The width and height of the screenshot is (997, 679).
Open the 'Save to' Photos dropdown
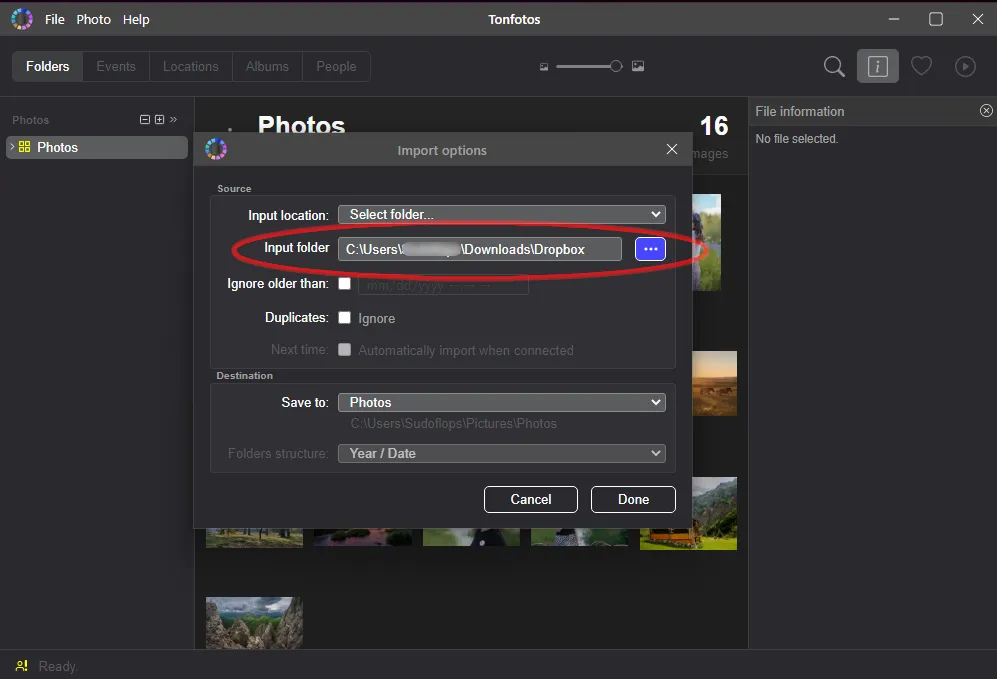pyautogui.click(x=501, y=402)
